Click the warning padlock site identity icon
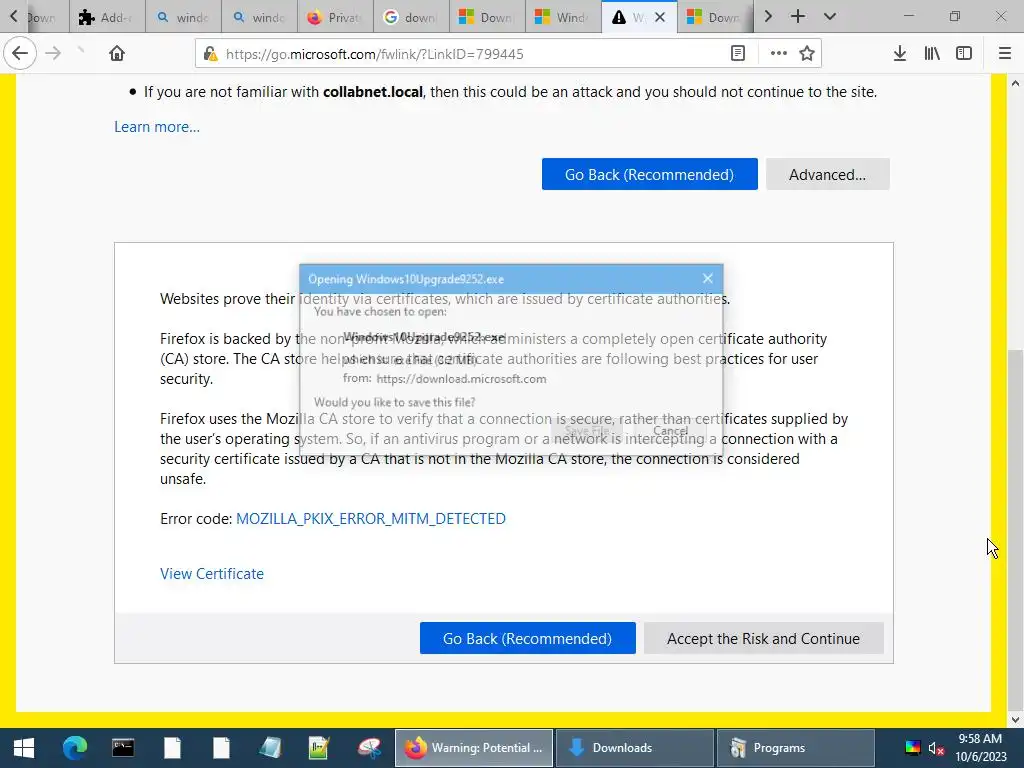The image size is (1024, 768). (x=210, y=54)
